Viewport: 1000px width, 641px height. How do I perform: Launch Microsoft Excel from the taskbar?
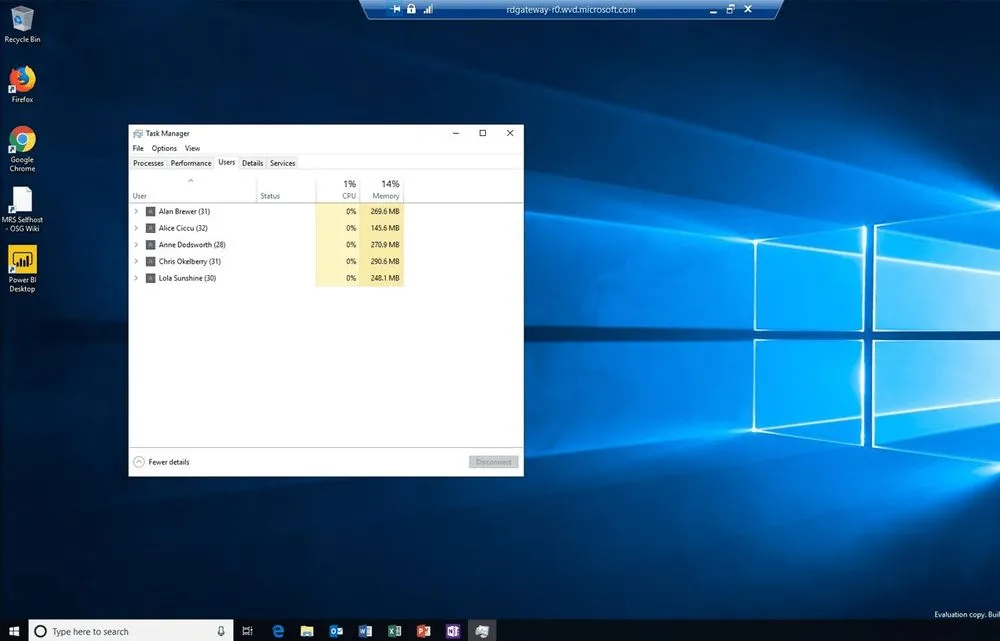point(393,630)
